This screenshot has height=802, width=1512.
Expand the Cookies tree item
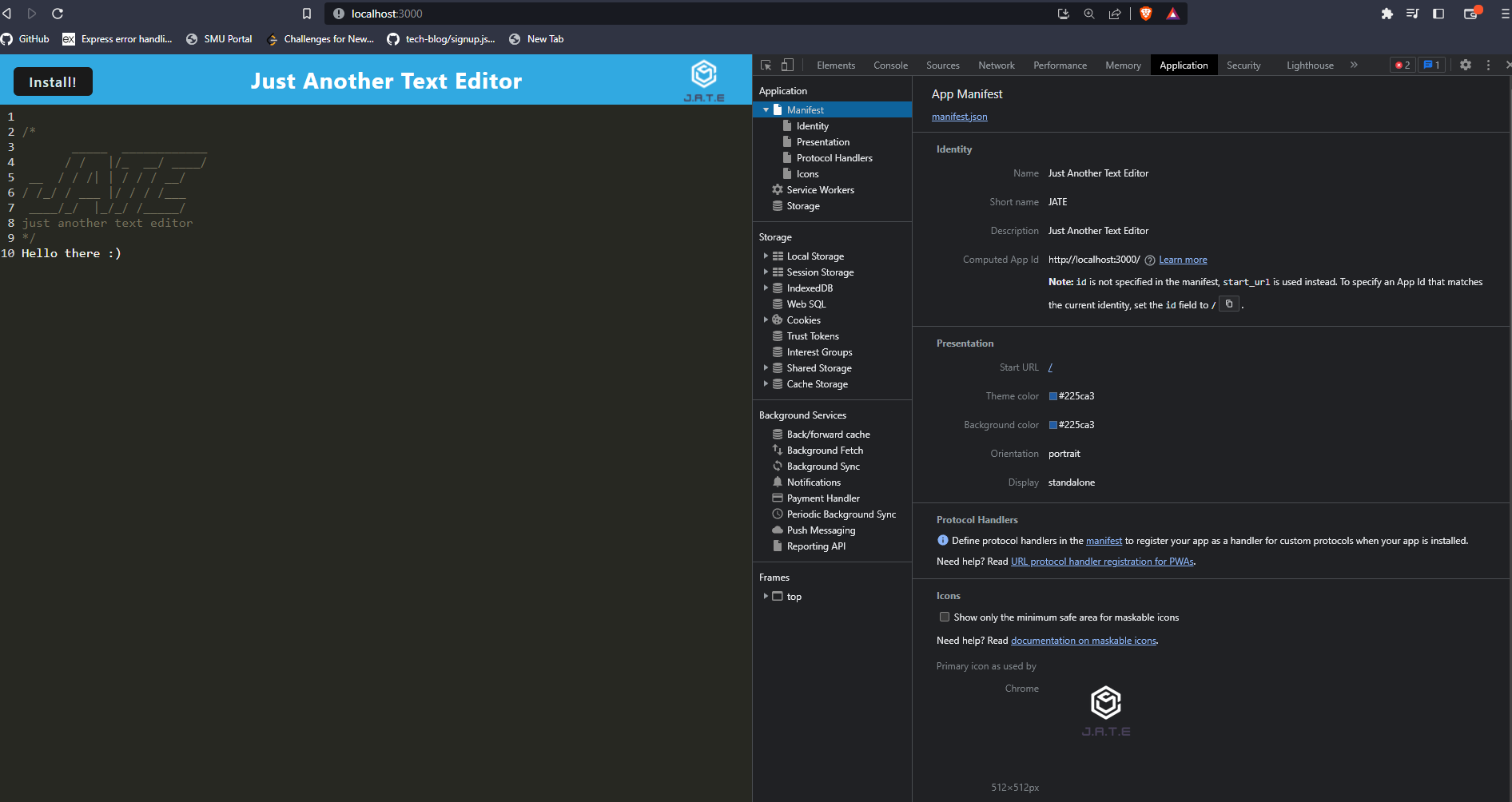[x=766, y=320]
